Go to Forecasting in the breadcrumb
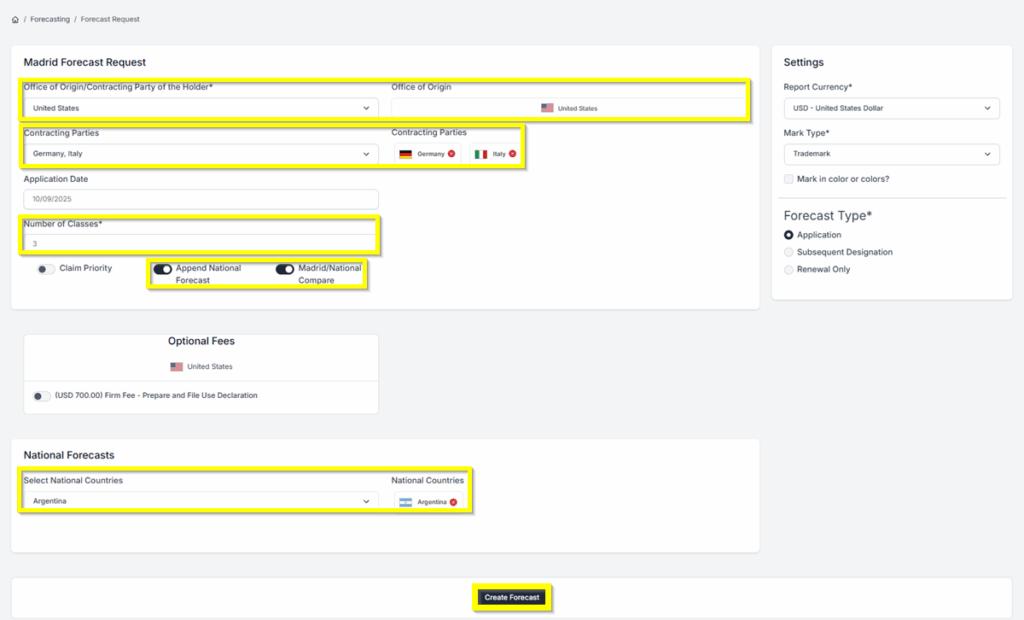The image size is (1024, 620). tap(50, 19)
